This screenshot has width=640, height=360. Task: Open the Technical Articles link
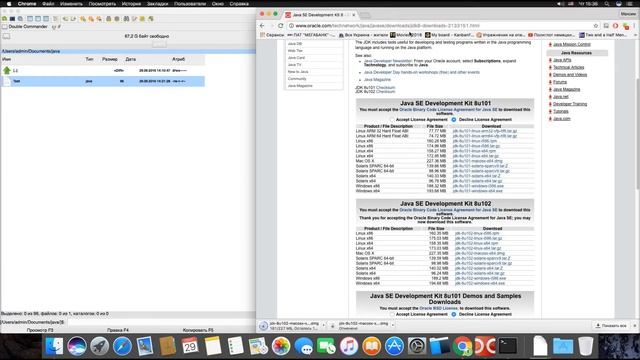[569, 67]
